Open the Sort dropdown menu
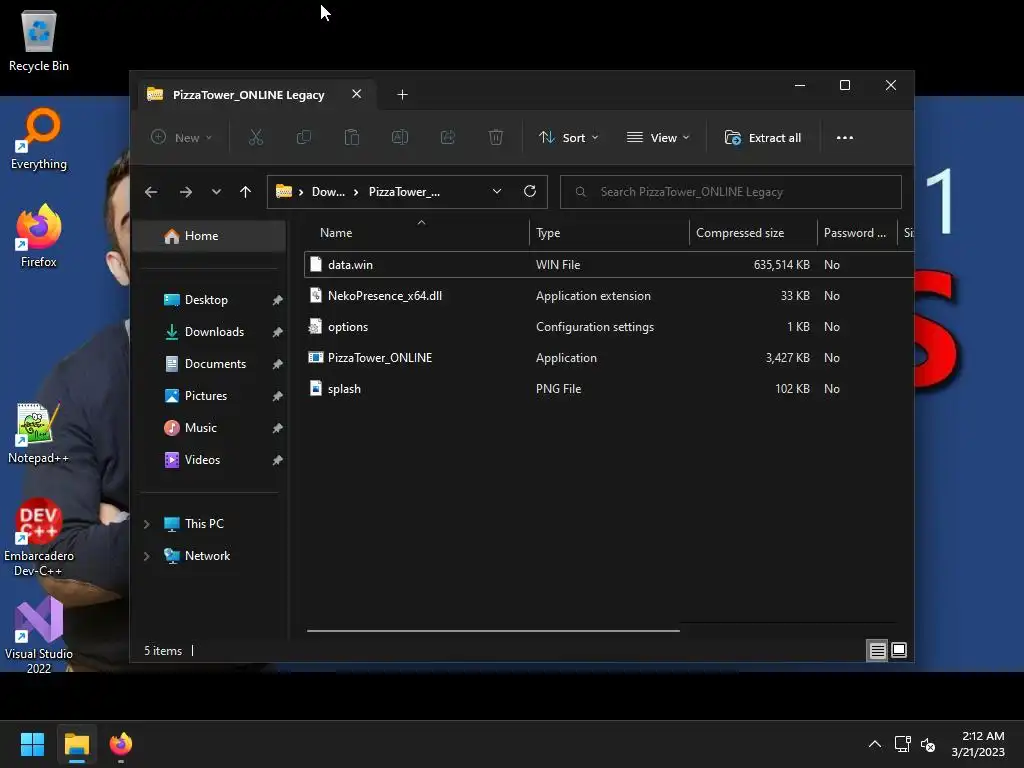Viewport: 1024px width, 768px height. [568, 138]
